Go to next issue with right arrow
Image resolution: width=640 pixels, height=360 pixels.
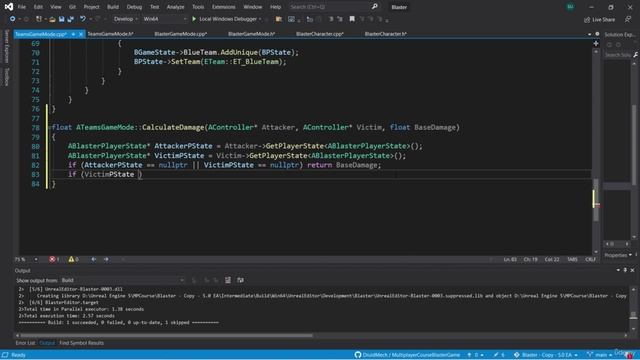tap(106, 259)
